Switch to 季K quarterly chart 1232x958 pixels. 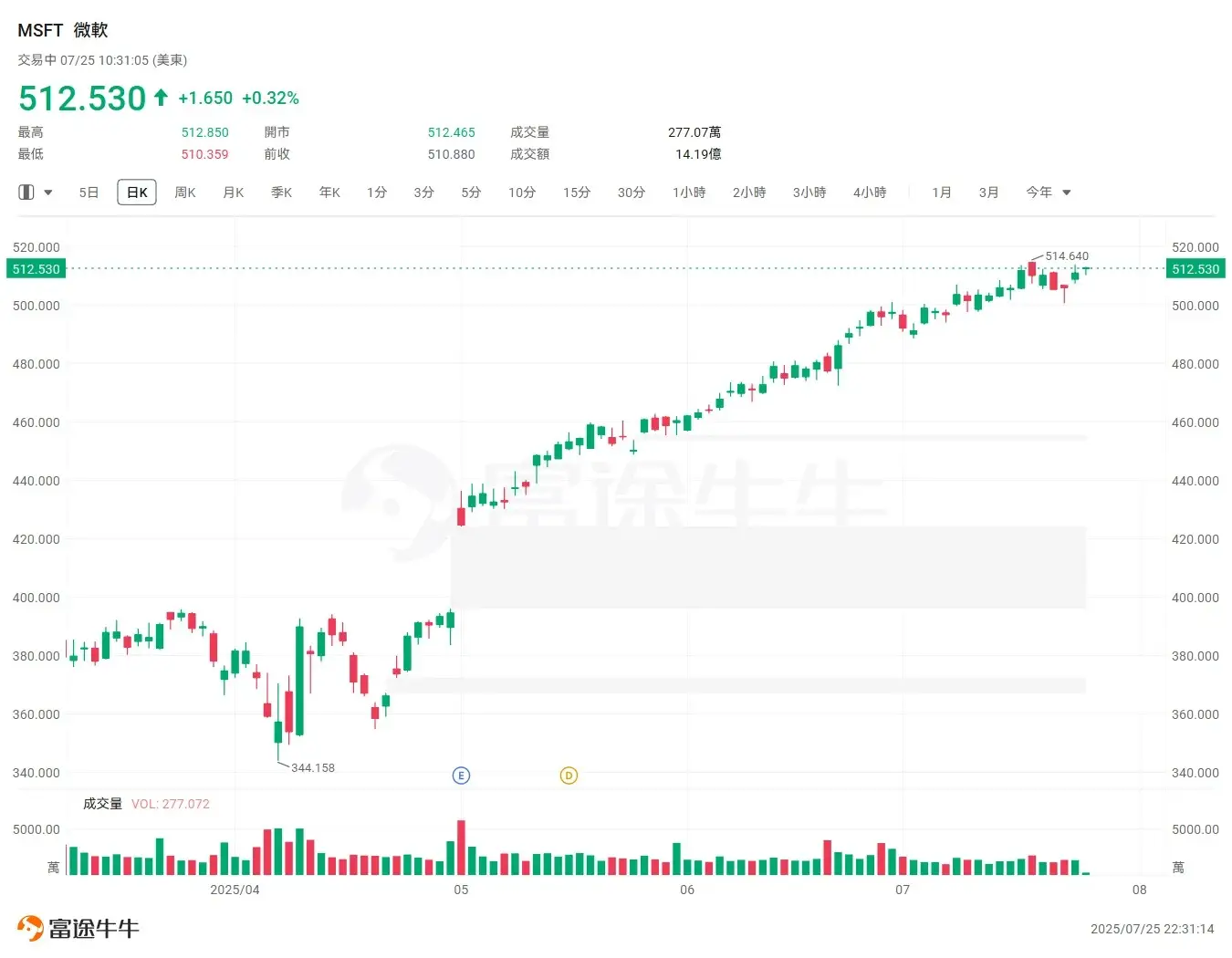point(281,193)
